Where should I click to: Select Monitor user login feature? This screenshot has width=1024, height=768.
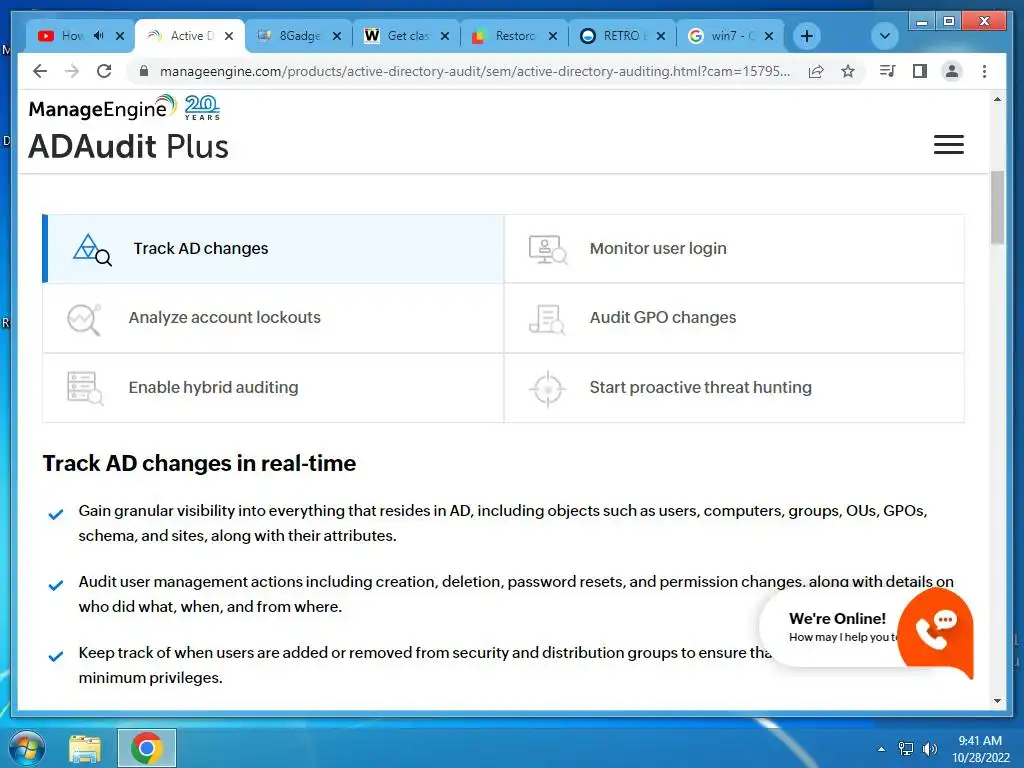coord(734,249)
